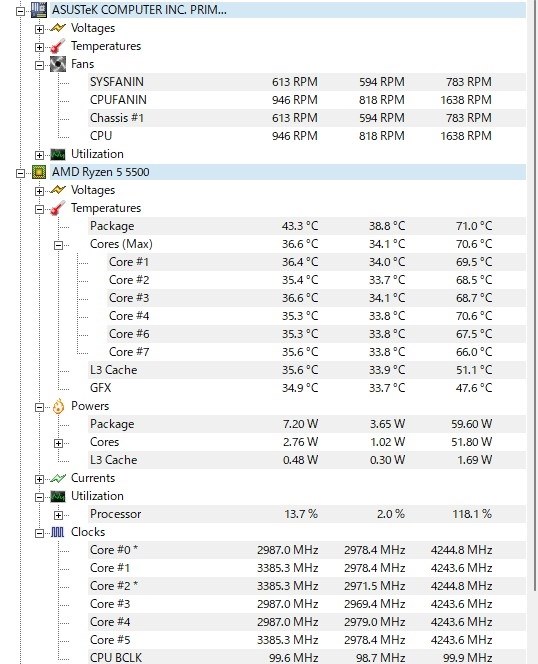
Task: Collapse the Clocks node
Action: point(39,533)
